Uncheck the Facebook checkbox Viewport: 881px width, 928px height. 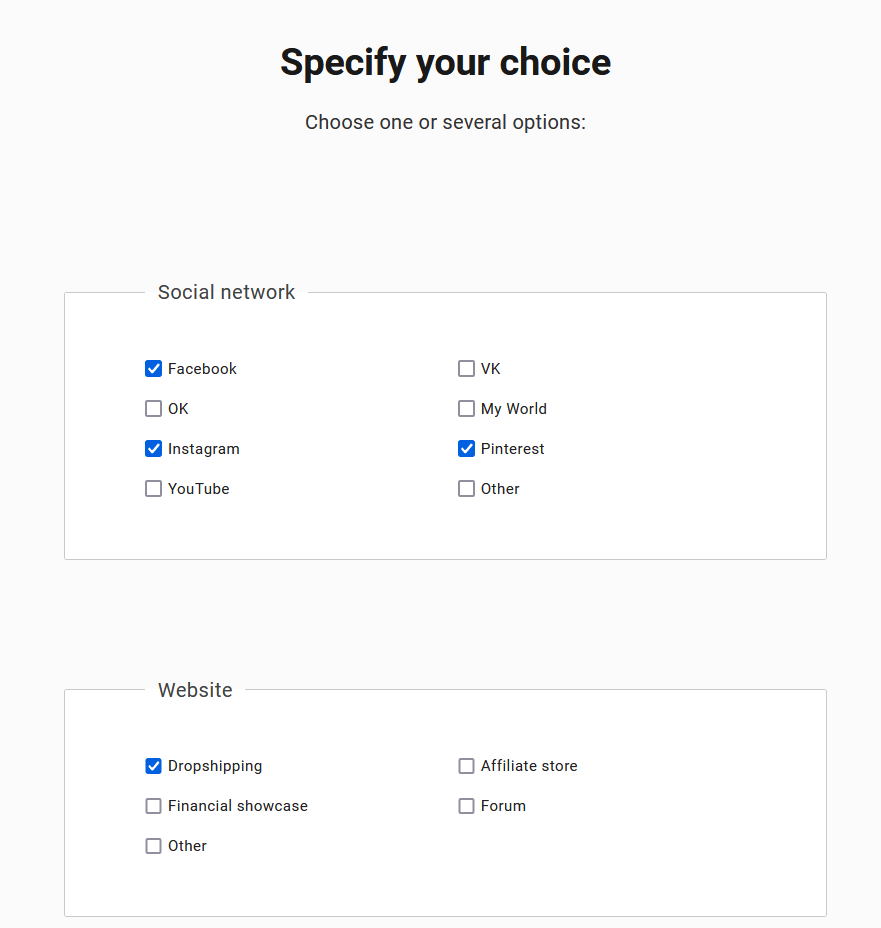point(153,368)
